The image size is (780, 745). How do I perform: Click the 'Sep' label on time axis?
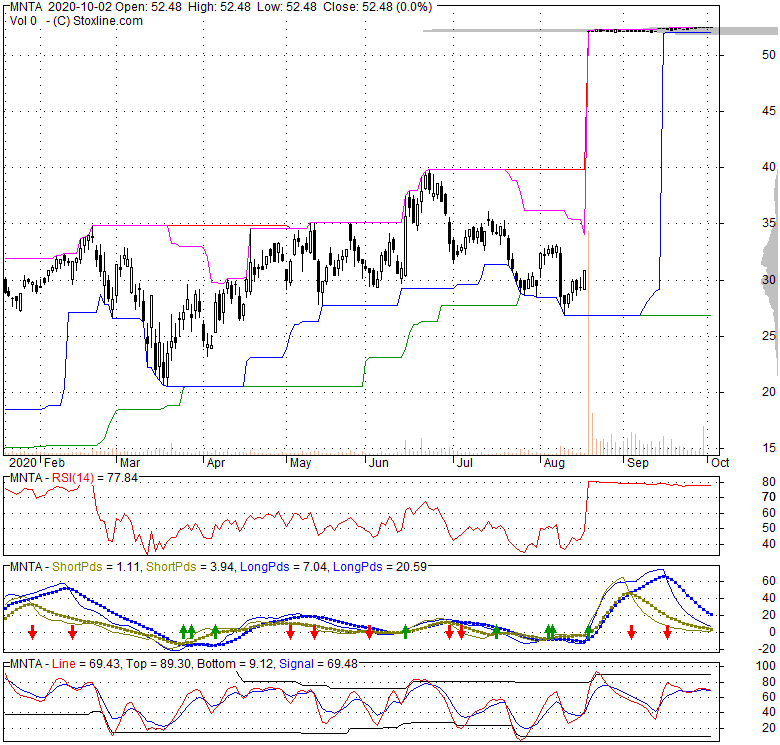[638, 463]
